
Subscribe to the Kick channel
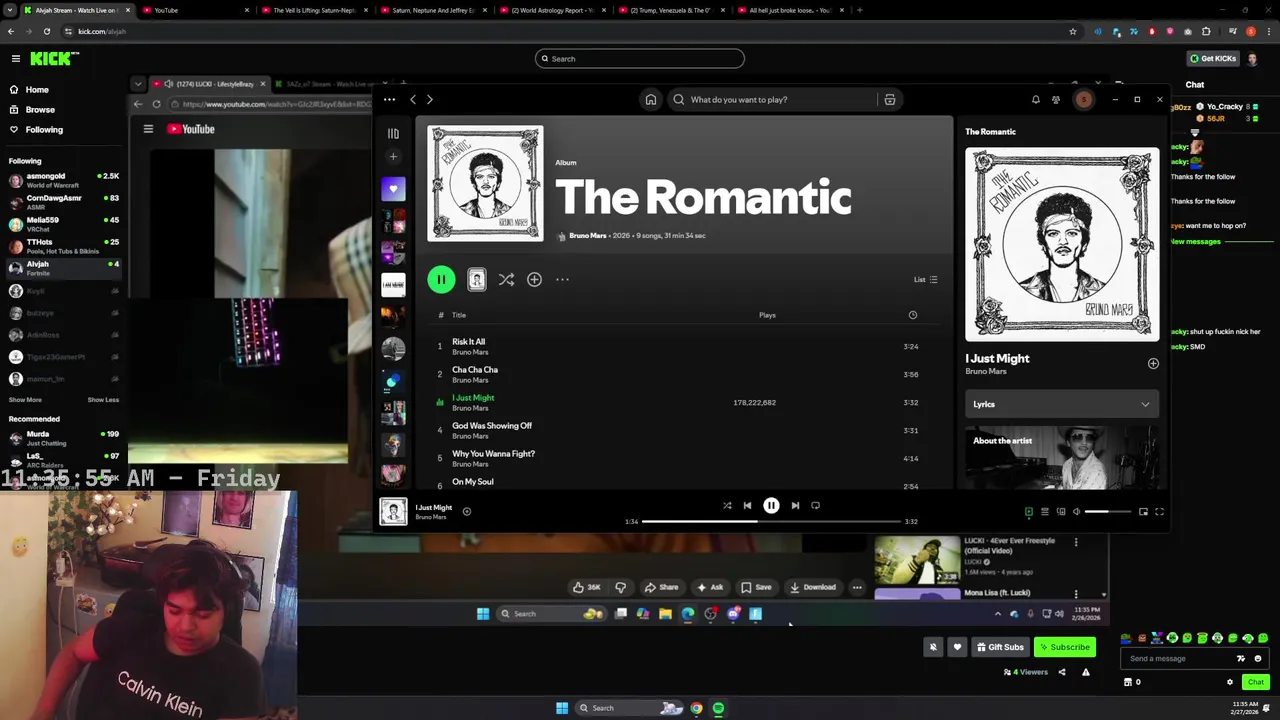click(1064, 647)
